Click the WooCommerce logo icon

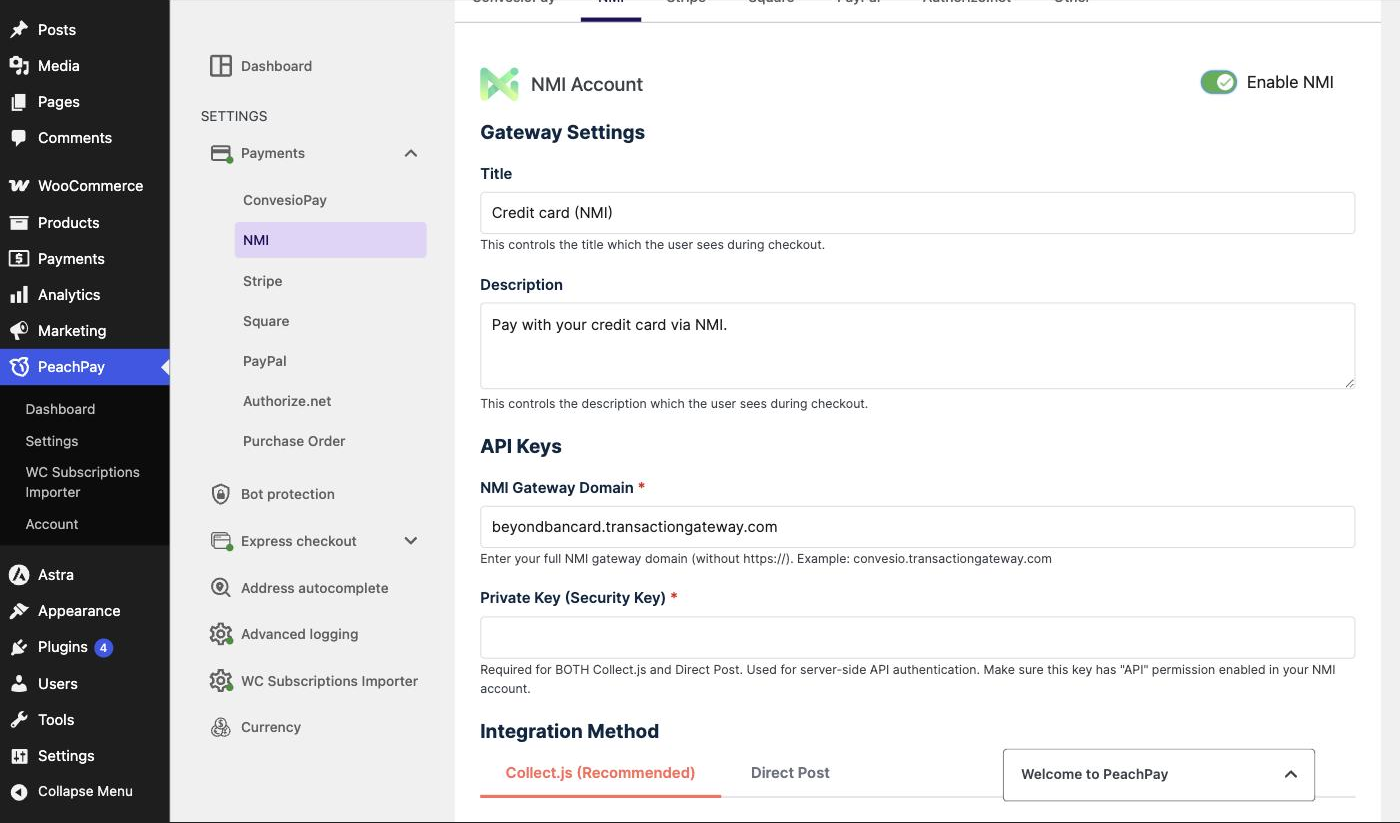[19, 186]
